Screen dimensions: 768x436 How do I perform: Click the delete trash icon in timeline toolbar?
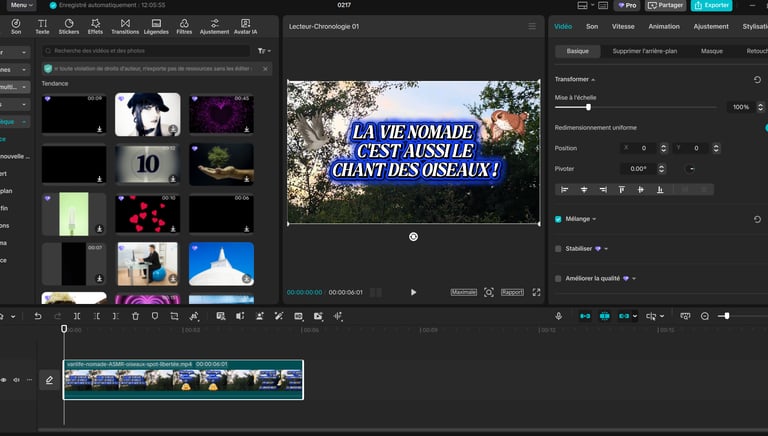[136, 316]
